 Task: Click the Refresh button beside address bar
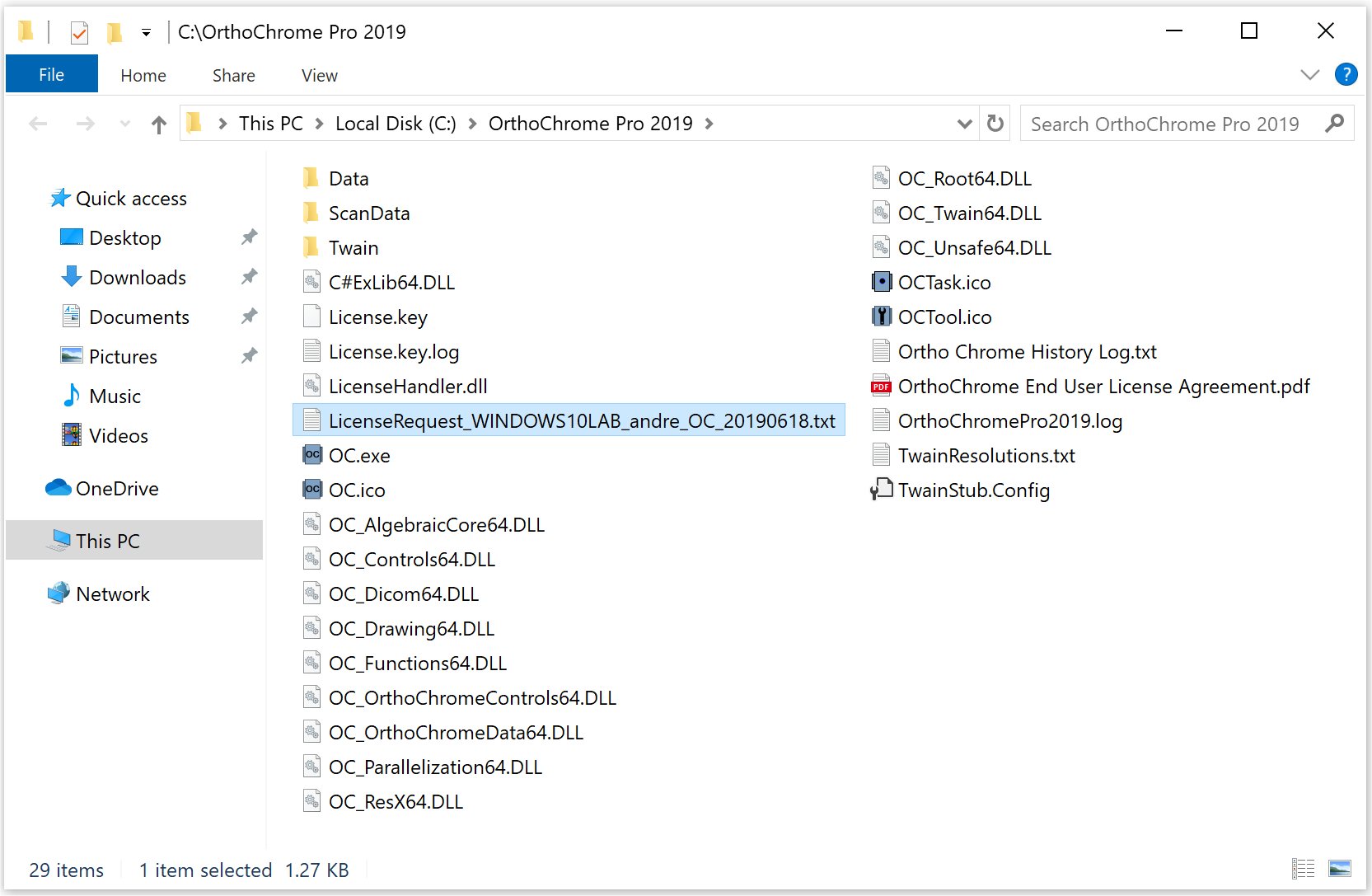[x=995, y=124]
